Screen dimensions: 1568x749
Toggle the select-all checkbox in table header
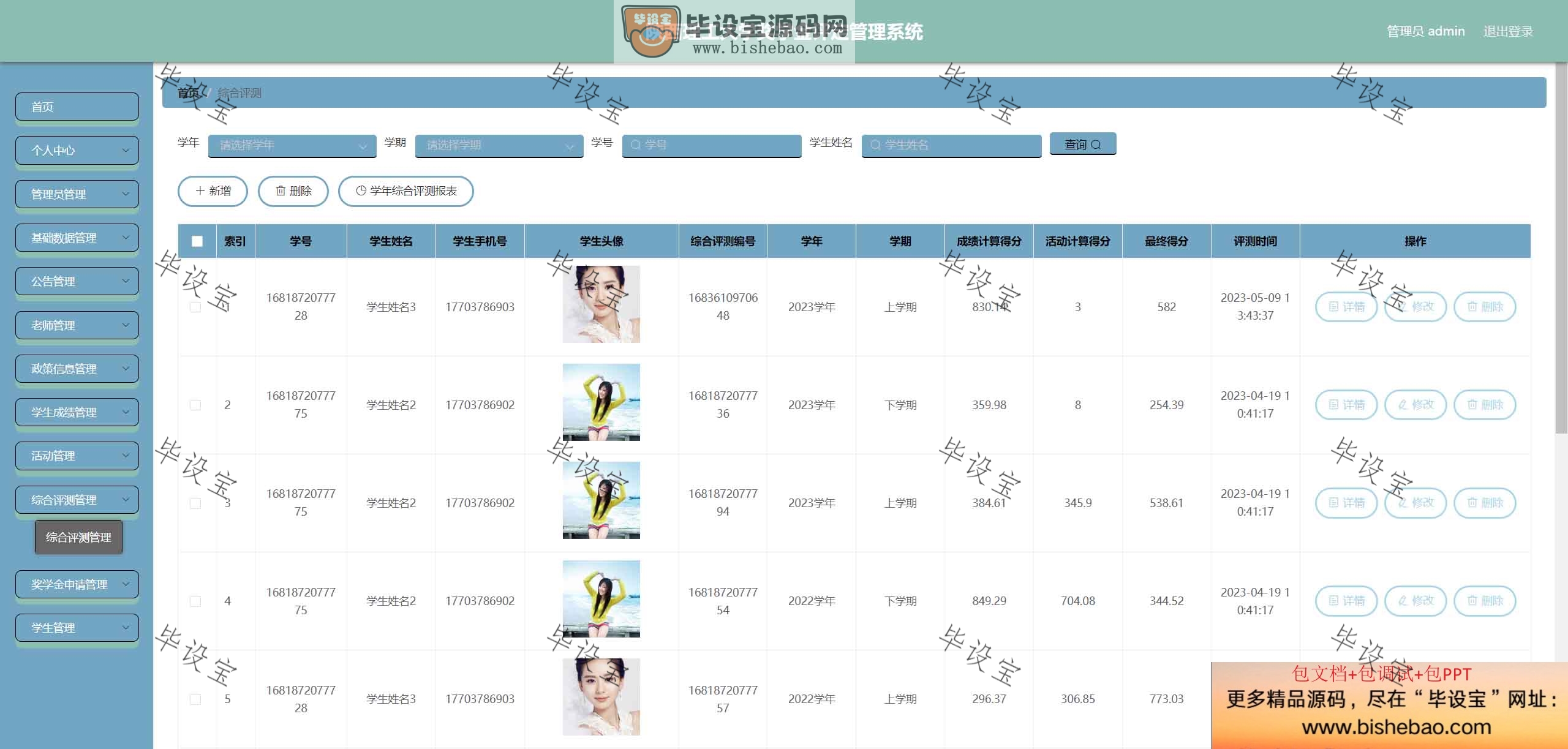[197, 241]
